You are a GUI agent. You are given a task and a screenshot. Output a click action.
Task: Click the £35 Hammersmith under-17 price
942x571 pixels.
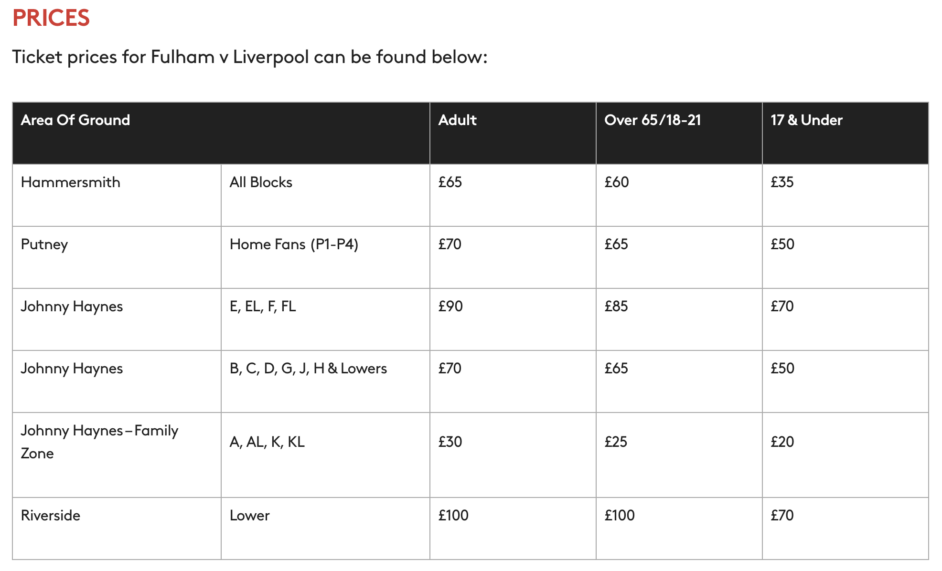pos(782,182)
